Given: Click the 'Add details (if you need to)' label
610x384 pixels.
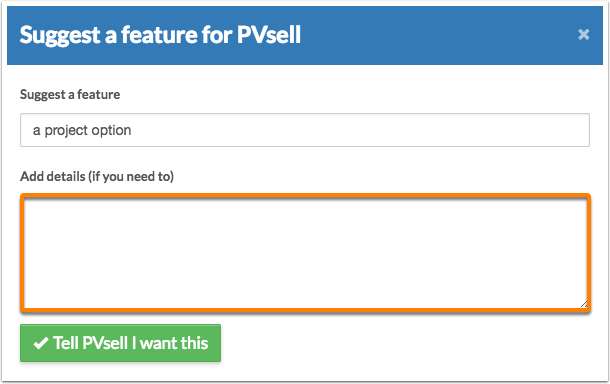Looking at the screenshot, I should point(97,177).
